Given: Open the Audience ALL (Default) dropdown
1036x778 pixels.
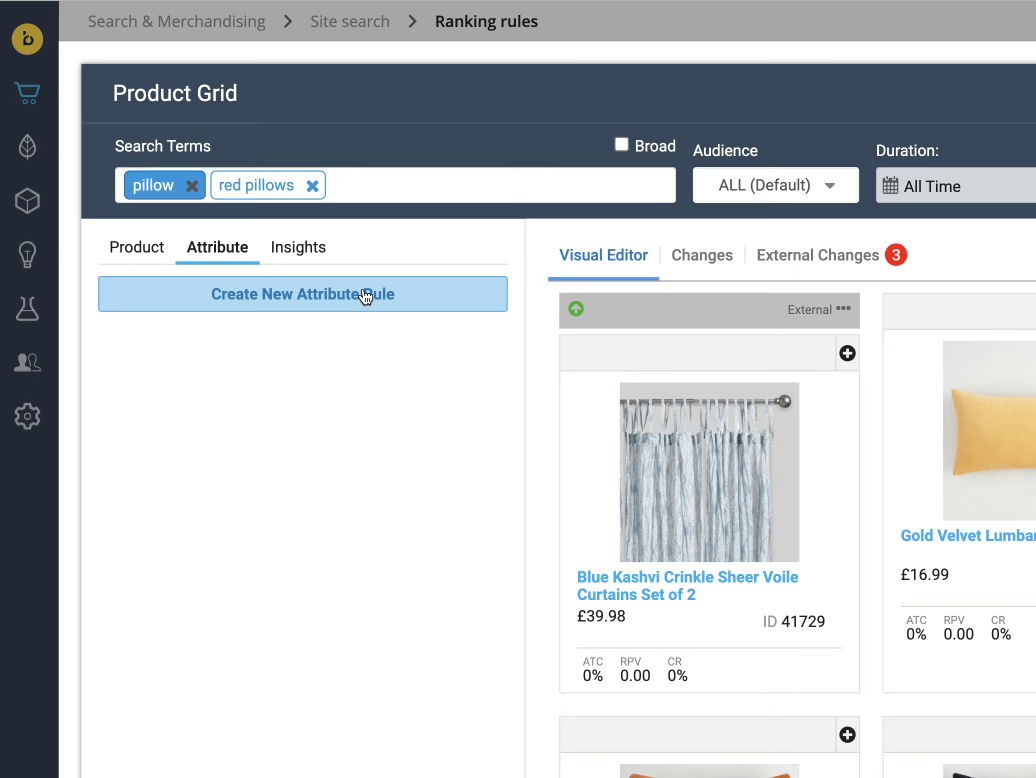Looking at the screenshot, I should pyautogui.click(x=776, y=185).
